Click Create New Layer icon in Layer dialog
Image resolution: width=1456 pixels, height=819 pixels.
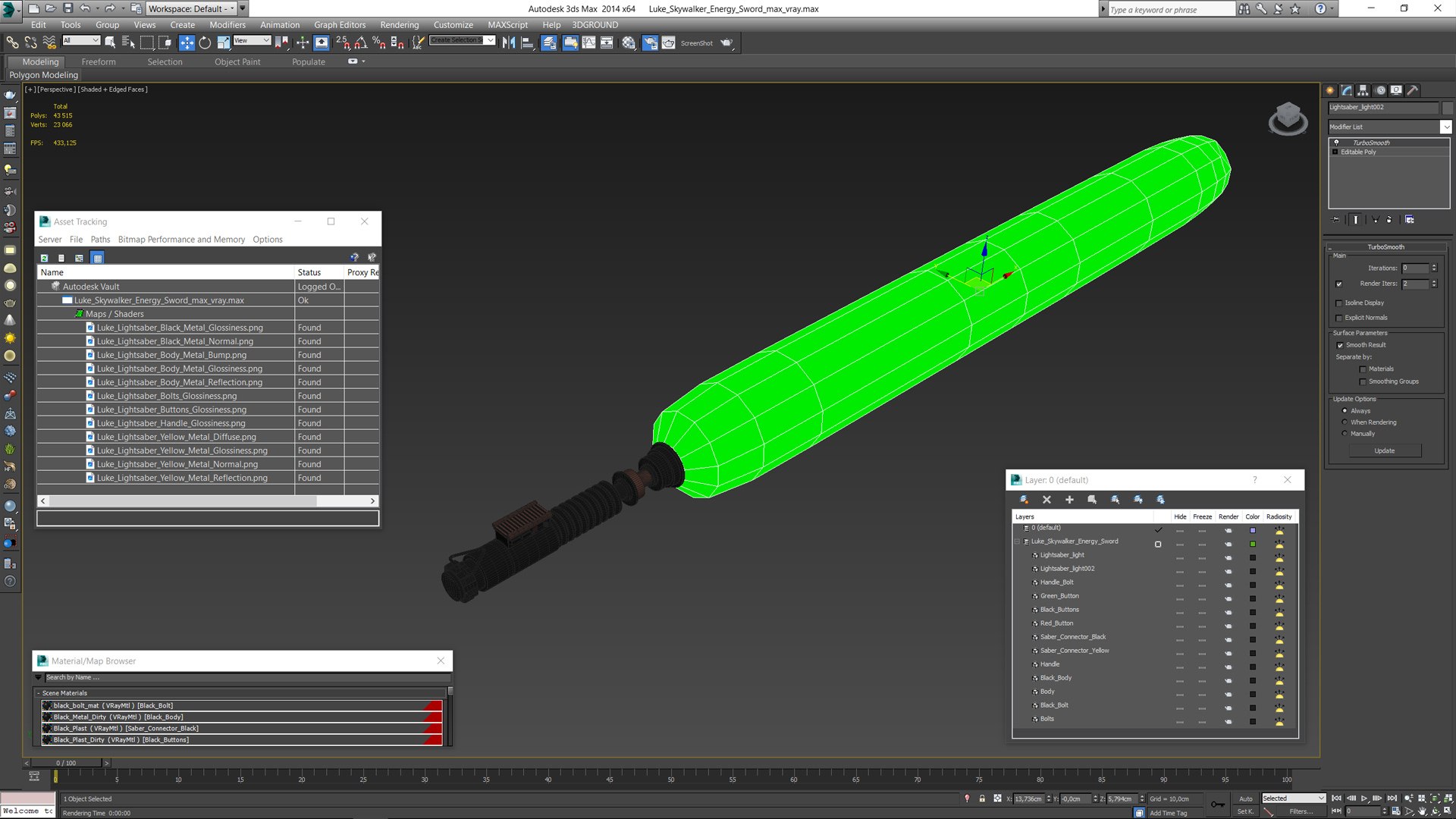1024,500
